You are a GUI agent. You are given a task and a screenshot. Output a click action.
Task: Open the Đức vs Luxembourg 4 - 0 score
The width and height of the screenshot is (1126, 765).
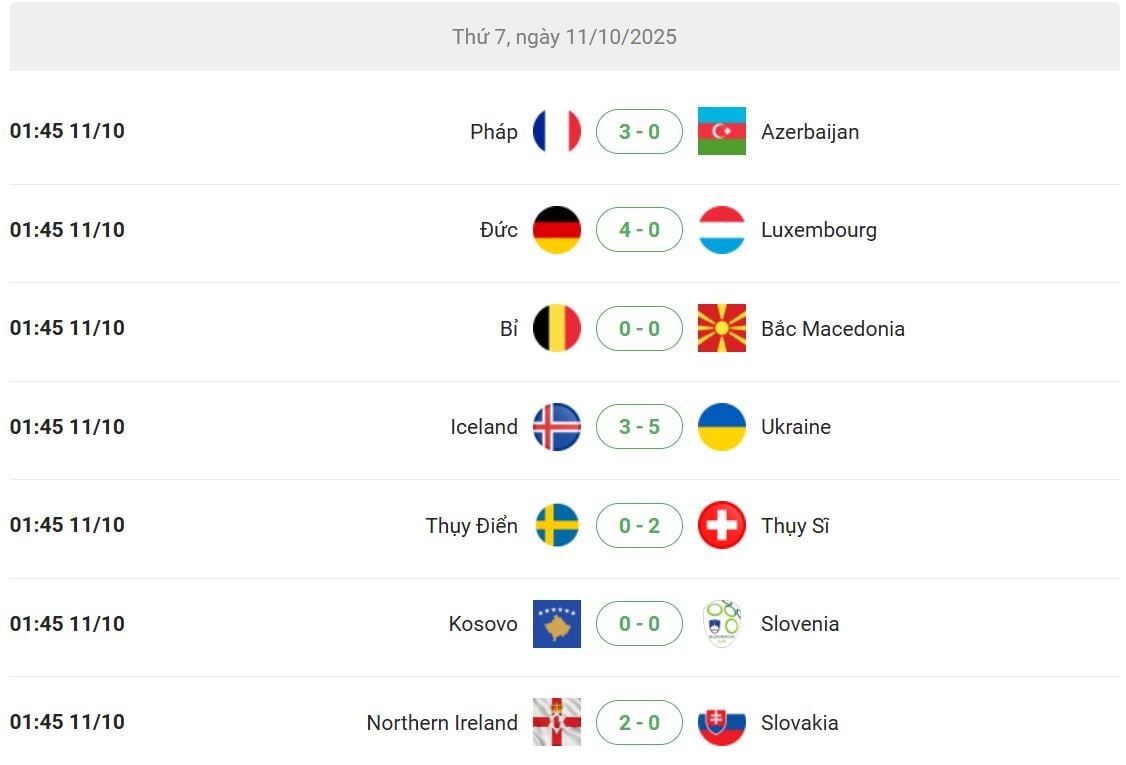639,230
